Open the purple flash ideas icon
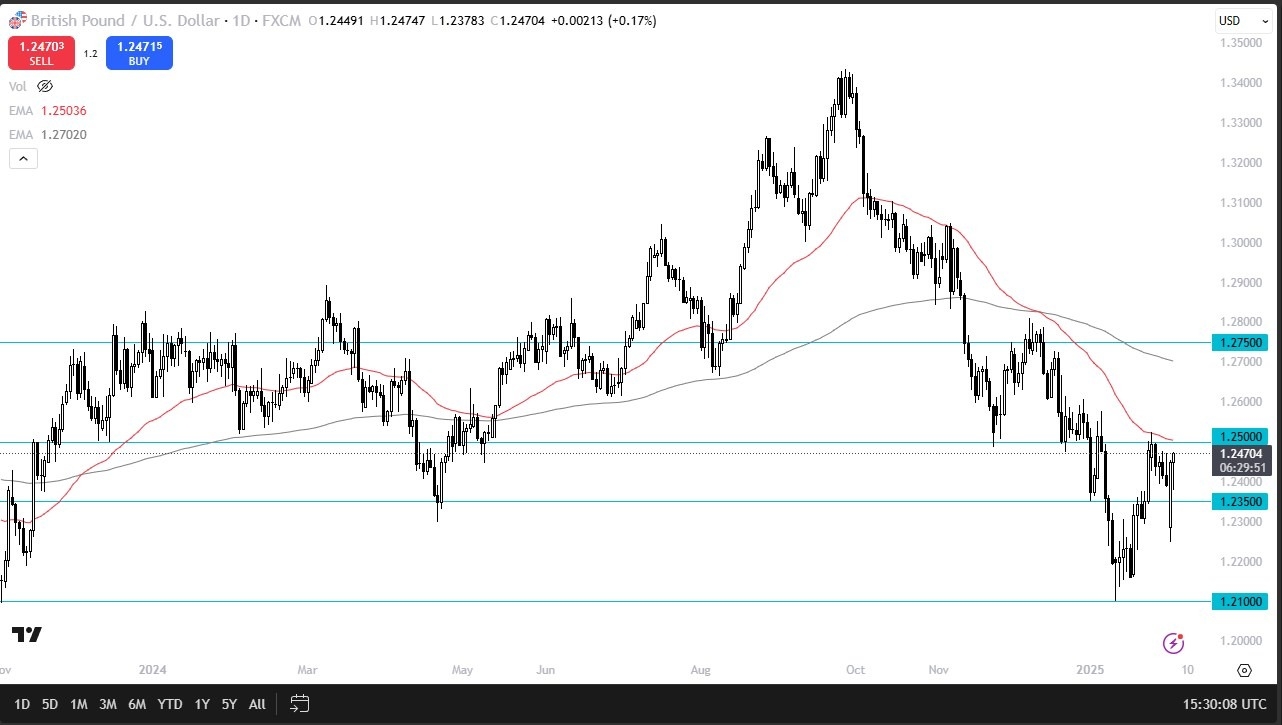This screenshot has width=1282, height=725. coord(1173,643)
